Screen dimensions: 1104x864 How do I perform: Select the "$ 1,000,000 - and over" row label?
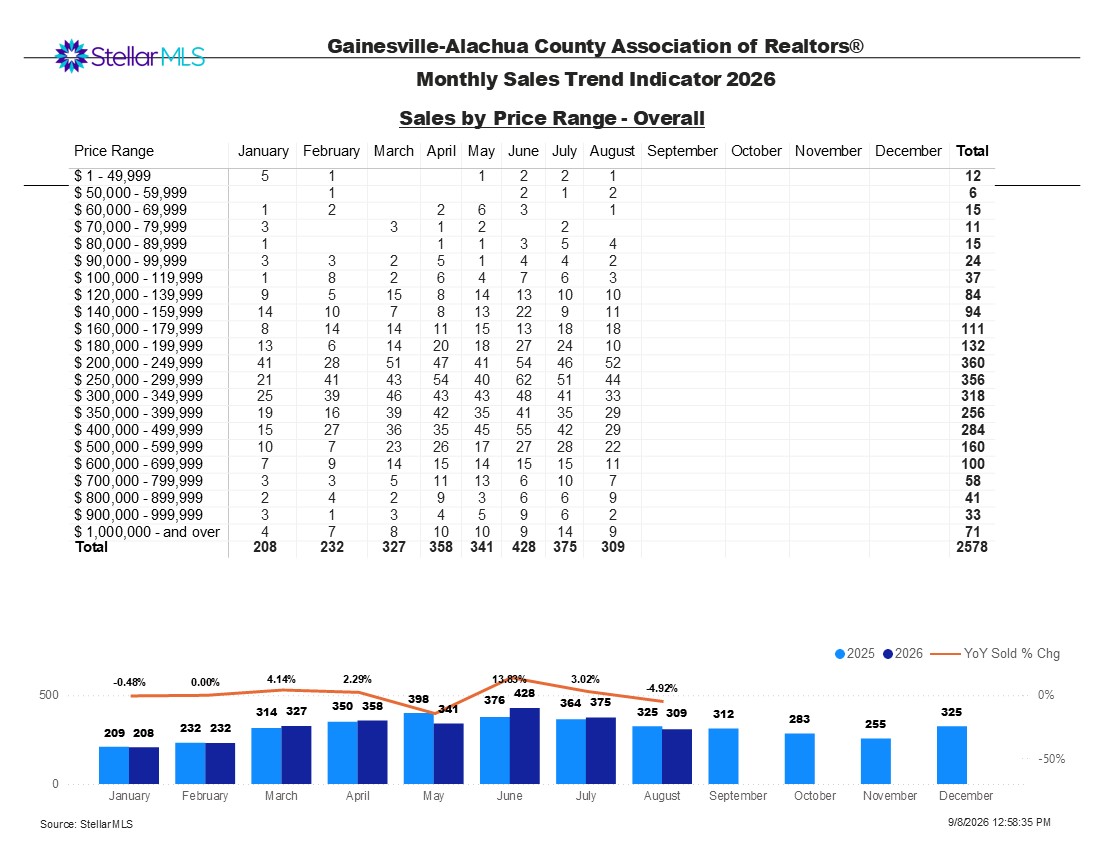pos(147,532)
